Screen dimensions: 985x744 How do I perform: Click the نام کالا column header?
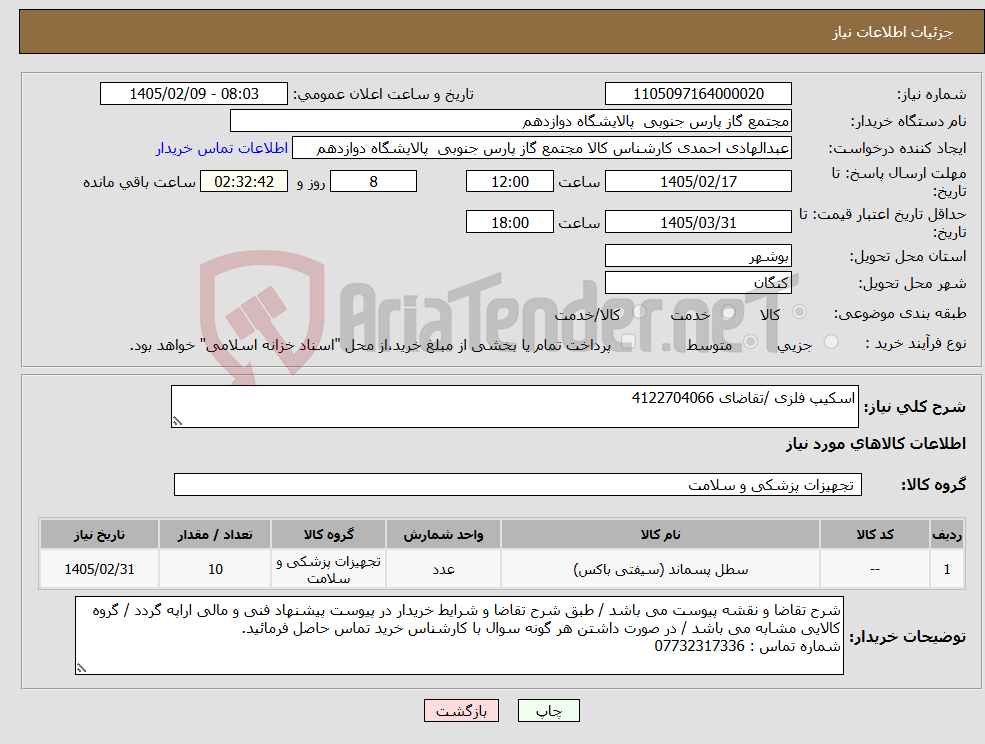tap(660, 535)
